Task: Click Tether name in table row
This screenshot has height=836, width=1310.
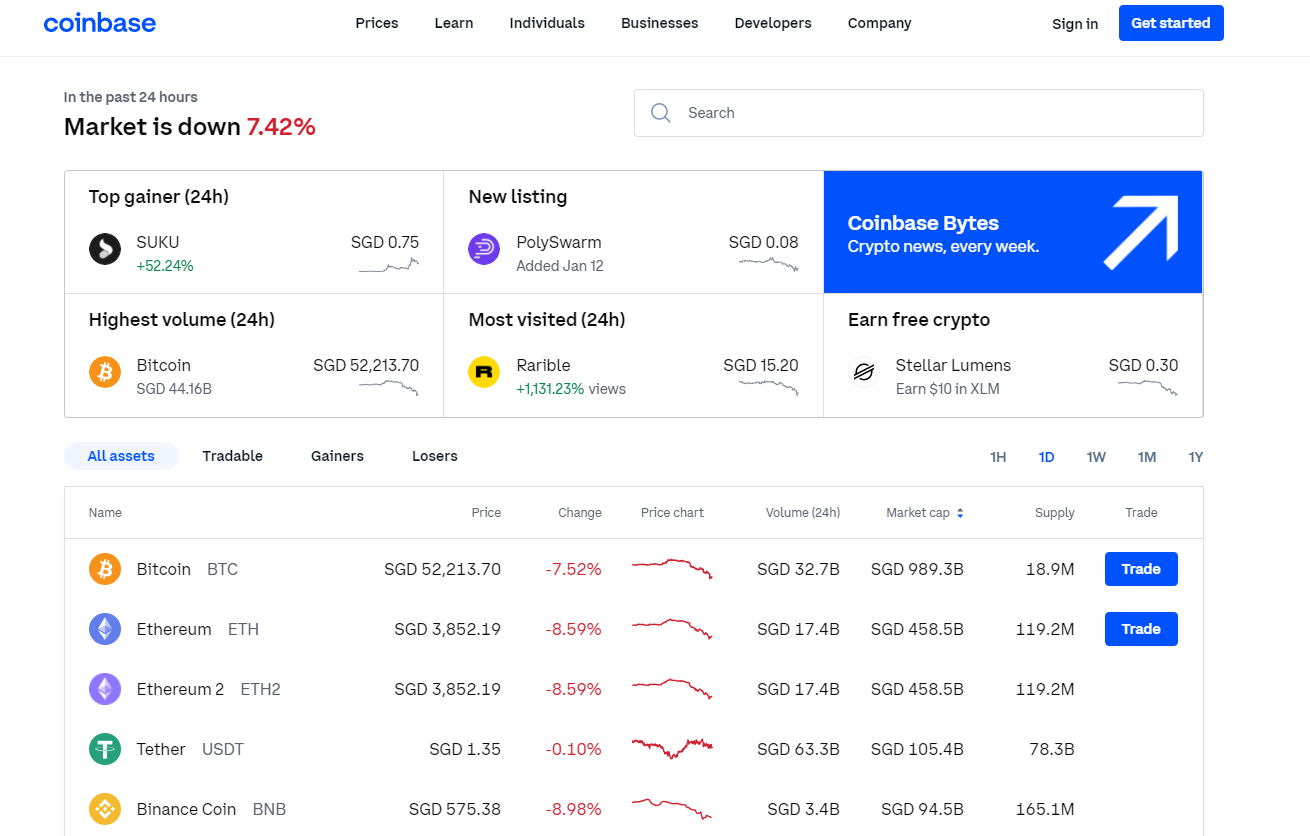Action: tap(161, 749)
